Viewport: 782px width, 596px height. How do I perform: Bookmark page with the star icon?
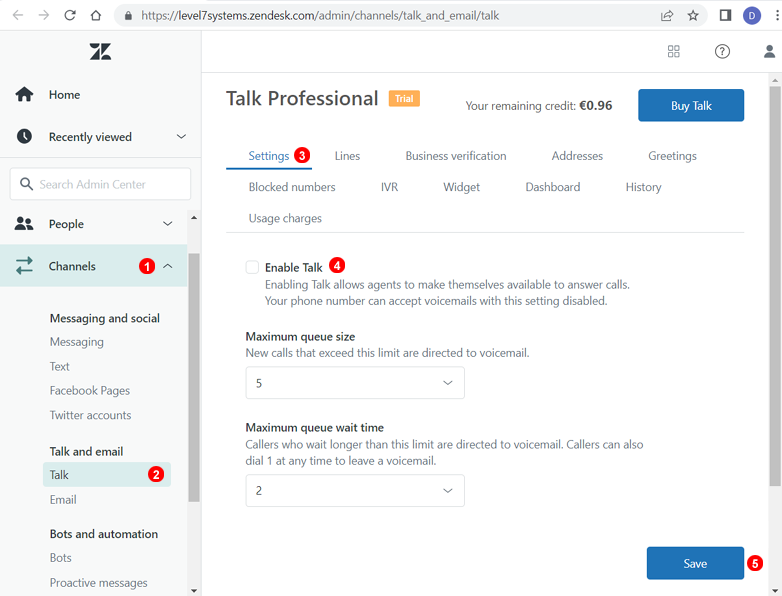(x=693, y=15)
